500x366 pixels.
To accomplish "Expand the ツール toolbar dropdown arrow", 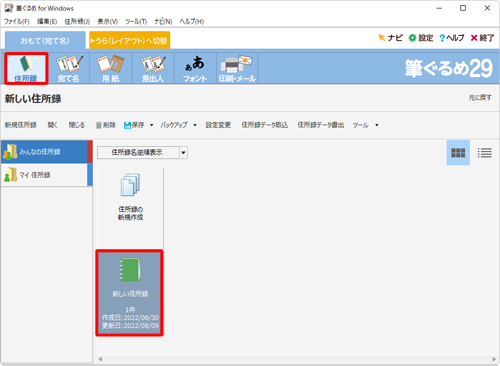I will (x=377, y=125).
